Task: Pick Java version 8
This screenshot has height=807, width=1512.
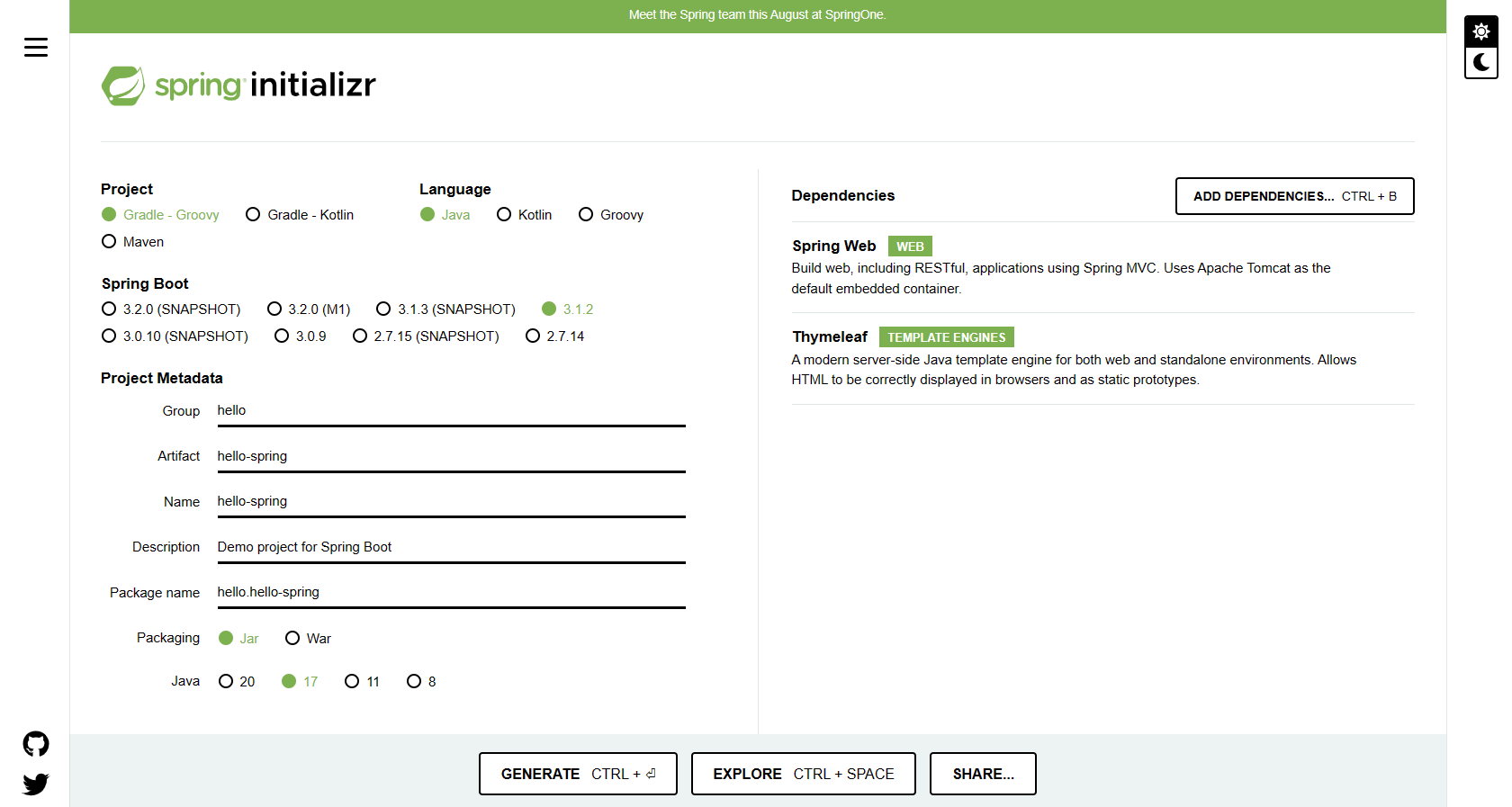Action: (x=421, y=681)
